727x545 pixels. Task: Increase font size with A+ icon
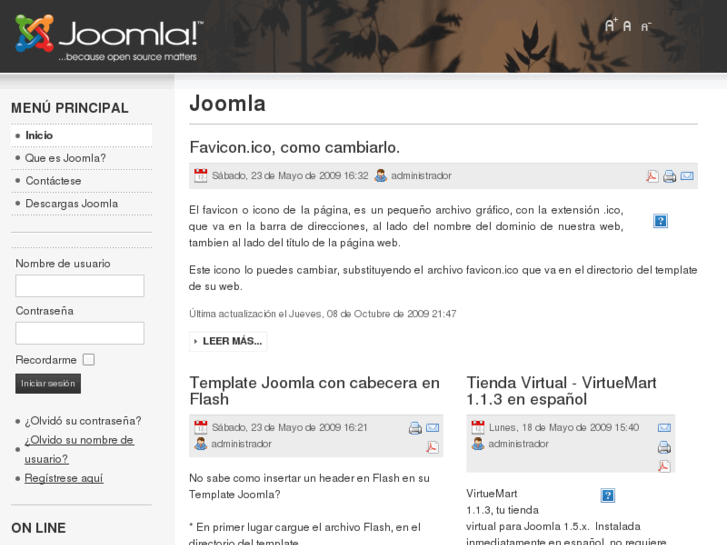pos(611,25)
